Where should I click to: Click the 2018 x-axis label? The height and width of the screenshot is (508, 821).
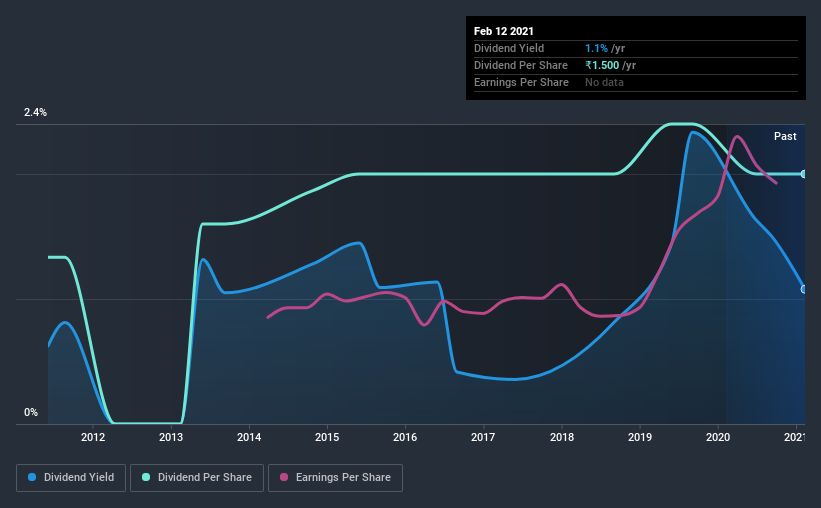[561, 437]
